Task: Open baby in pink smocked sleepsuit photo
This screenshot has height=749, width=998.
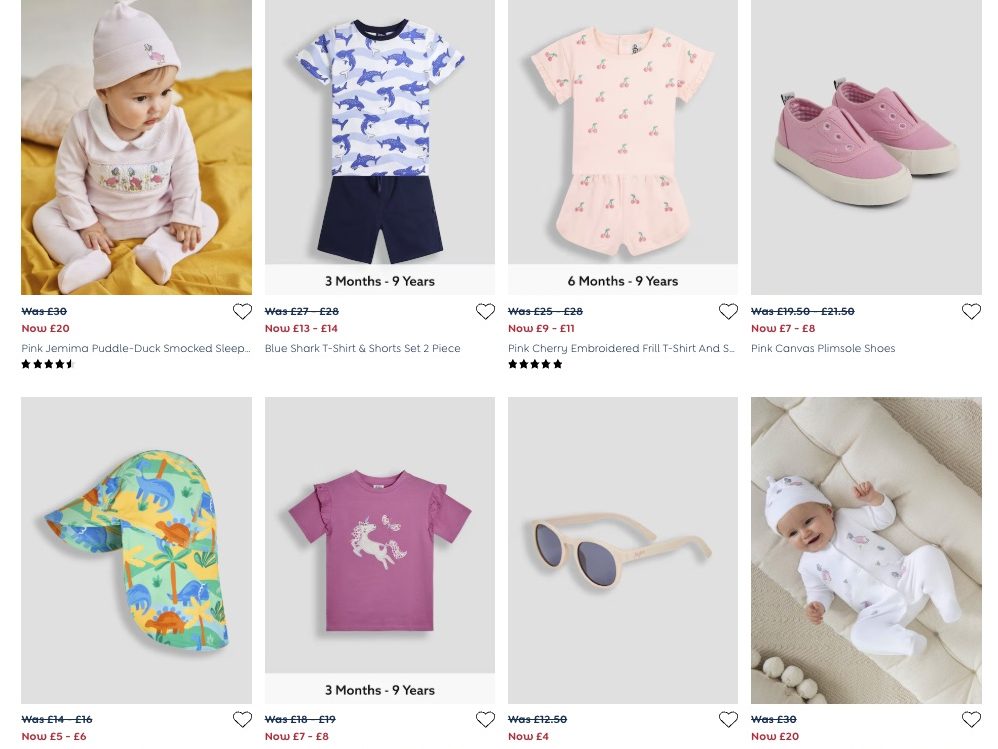Action: [x=136, y=147]
